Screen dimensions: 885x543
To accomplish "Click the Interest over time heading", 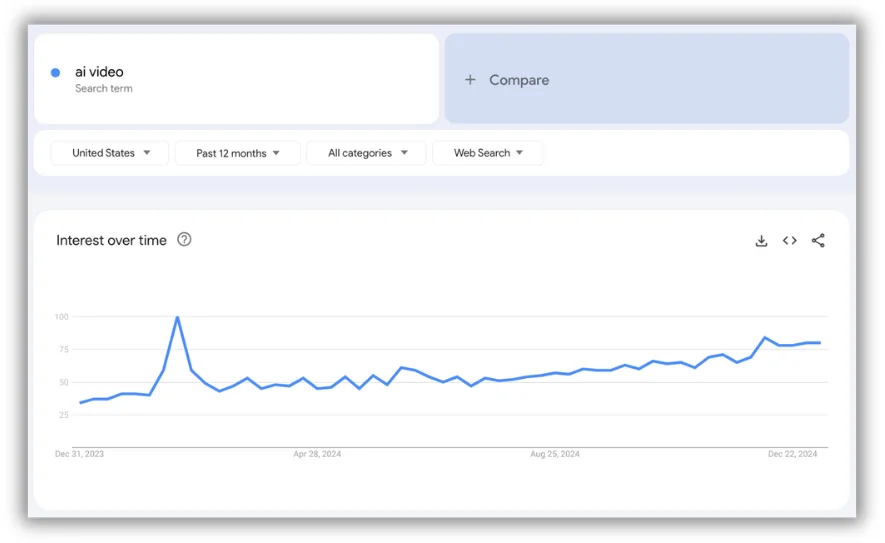I will coord(111,240).
